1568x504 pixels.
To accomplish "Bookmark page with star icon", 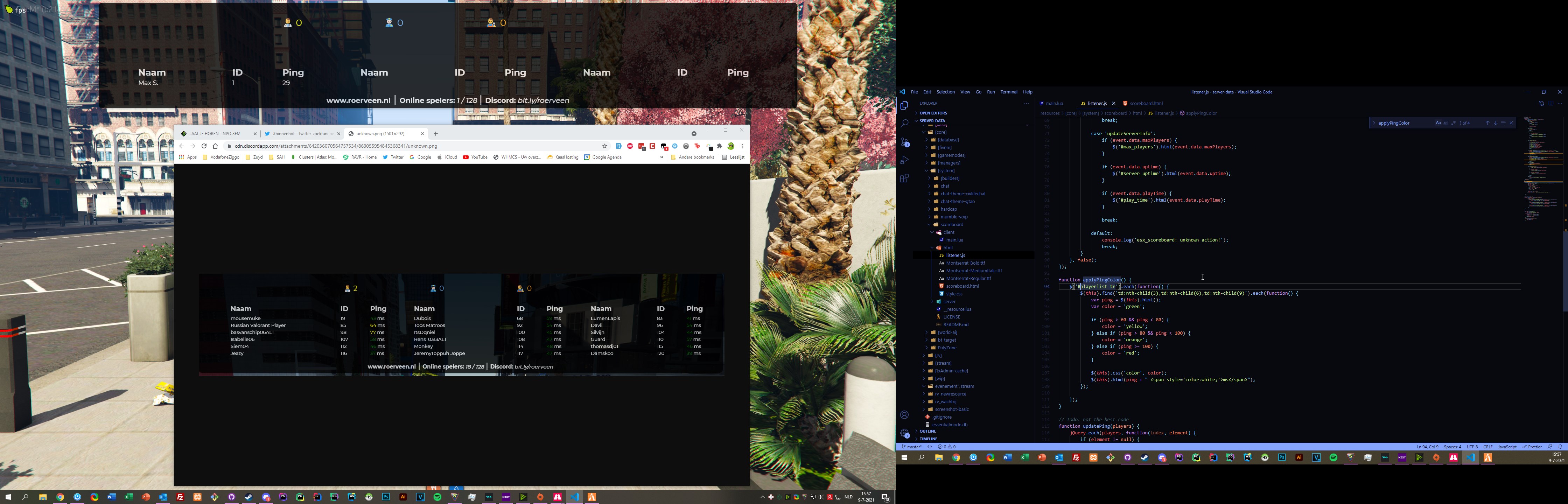I will tap(604, 146).
